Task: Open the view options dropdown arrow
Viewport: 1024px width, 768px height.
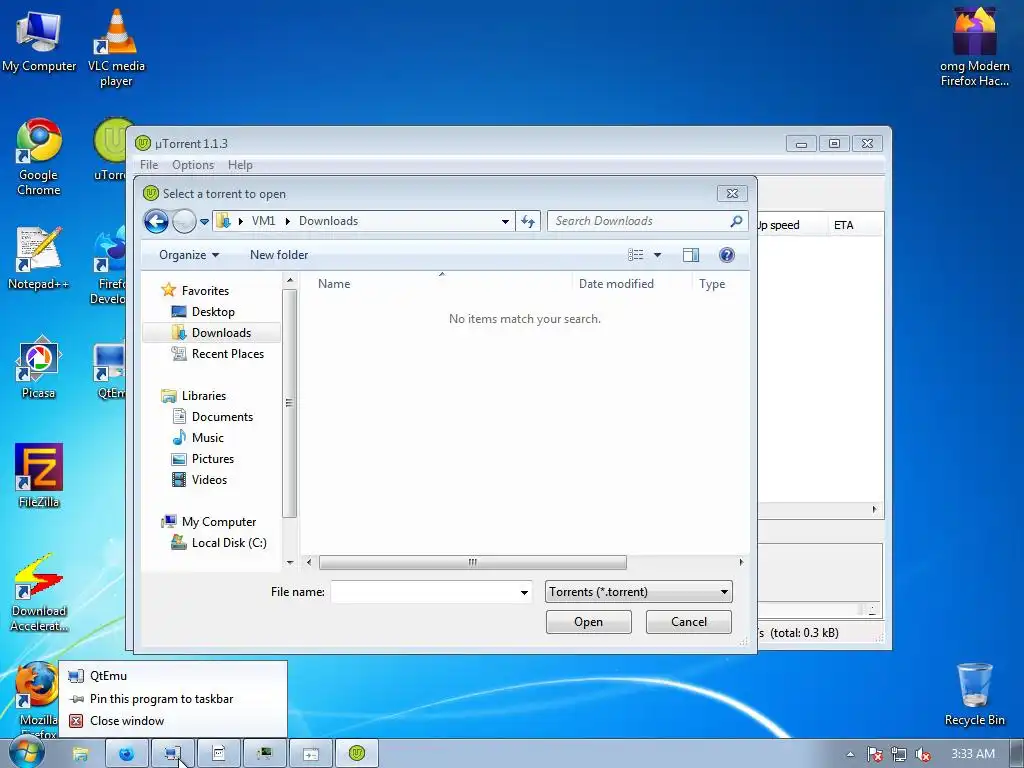Action: tap(657, 255)
